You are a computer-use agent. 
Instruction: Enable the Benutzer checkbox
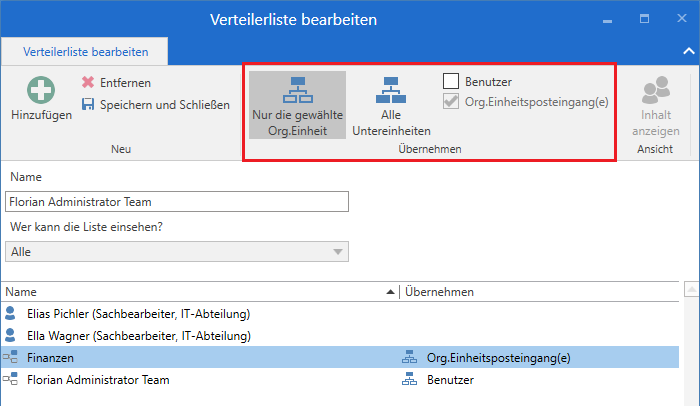(451, 81)
